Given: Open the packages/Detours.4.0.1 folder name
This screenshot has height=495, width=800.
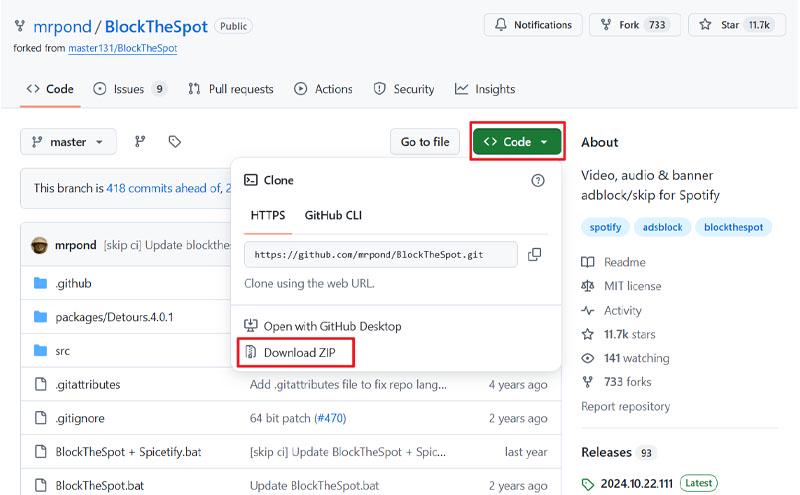Looking at the screenshot, I should pos(114,317).
